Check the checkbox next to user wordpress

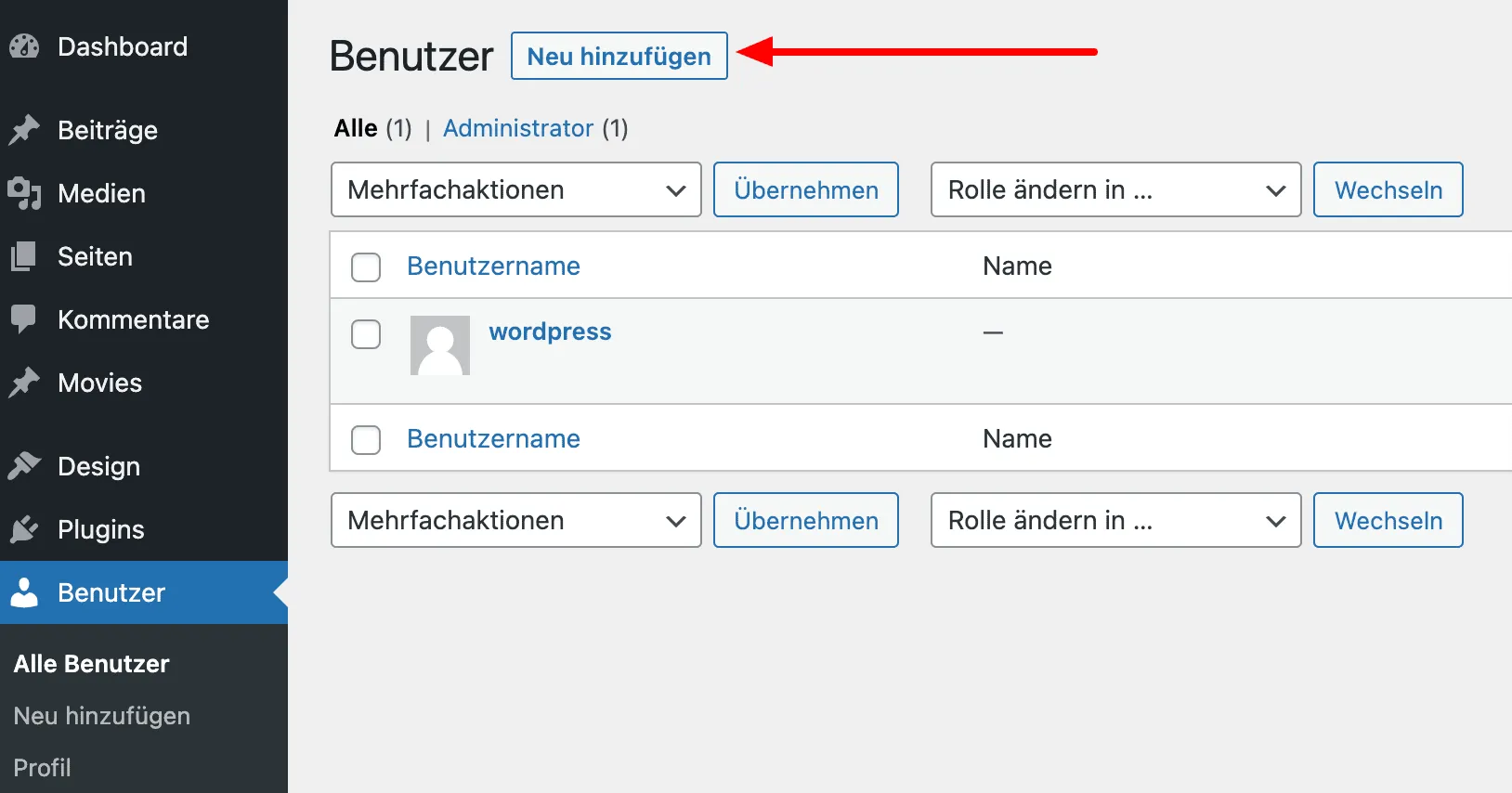coord(366,334)
